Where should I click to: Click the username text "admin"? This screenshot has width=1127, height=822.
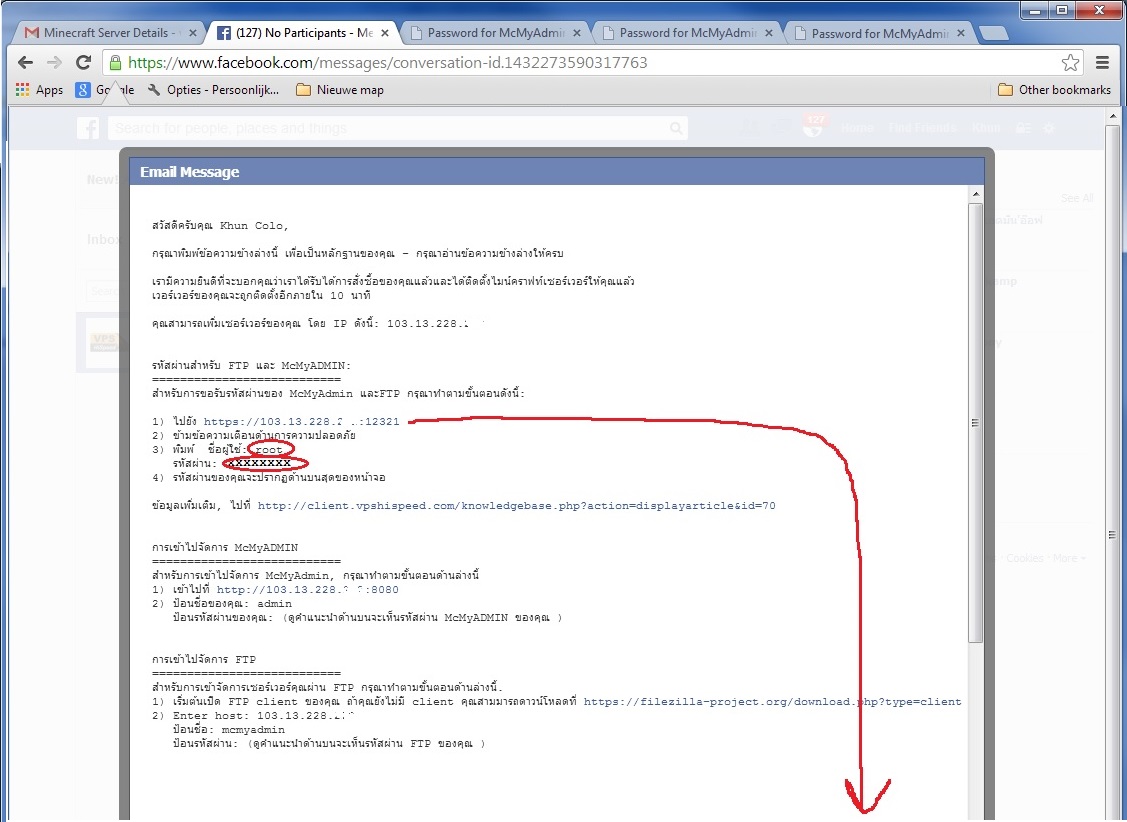pos(275,604)
